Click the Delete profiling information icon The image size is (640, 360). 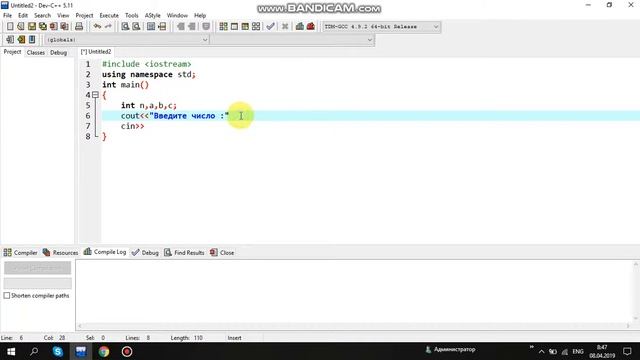tap(311, 27)
